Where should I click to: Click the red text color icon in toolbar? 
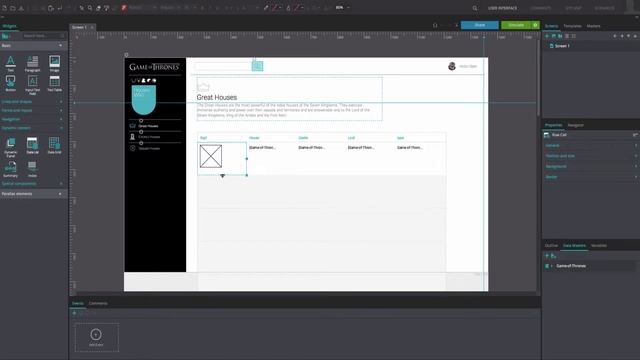(124, 8)
